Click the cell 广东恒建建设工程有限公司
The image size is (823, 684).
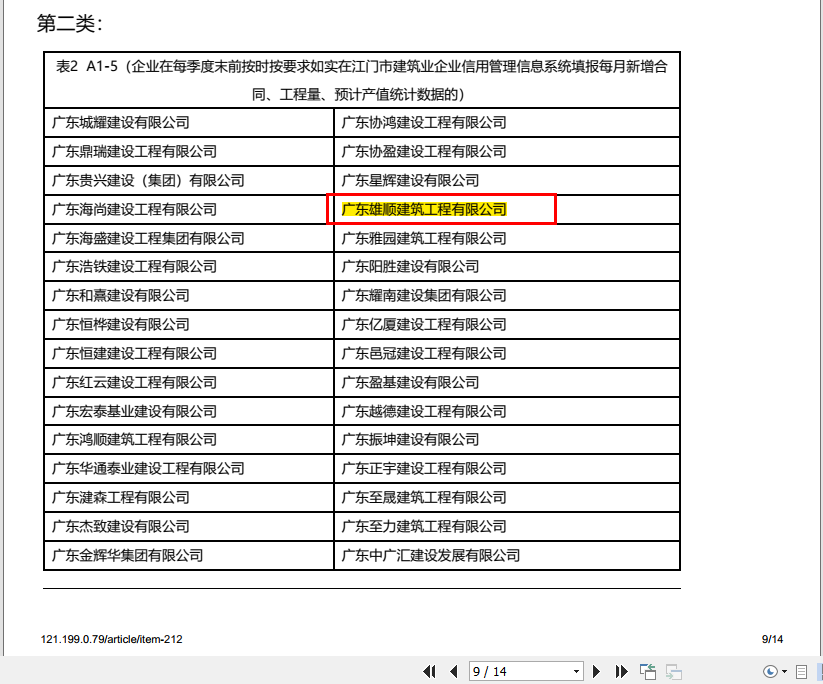click(189, 353)
